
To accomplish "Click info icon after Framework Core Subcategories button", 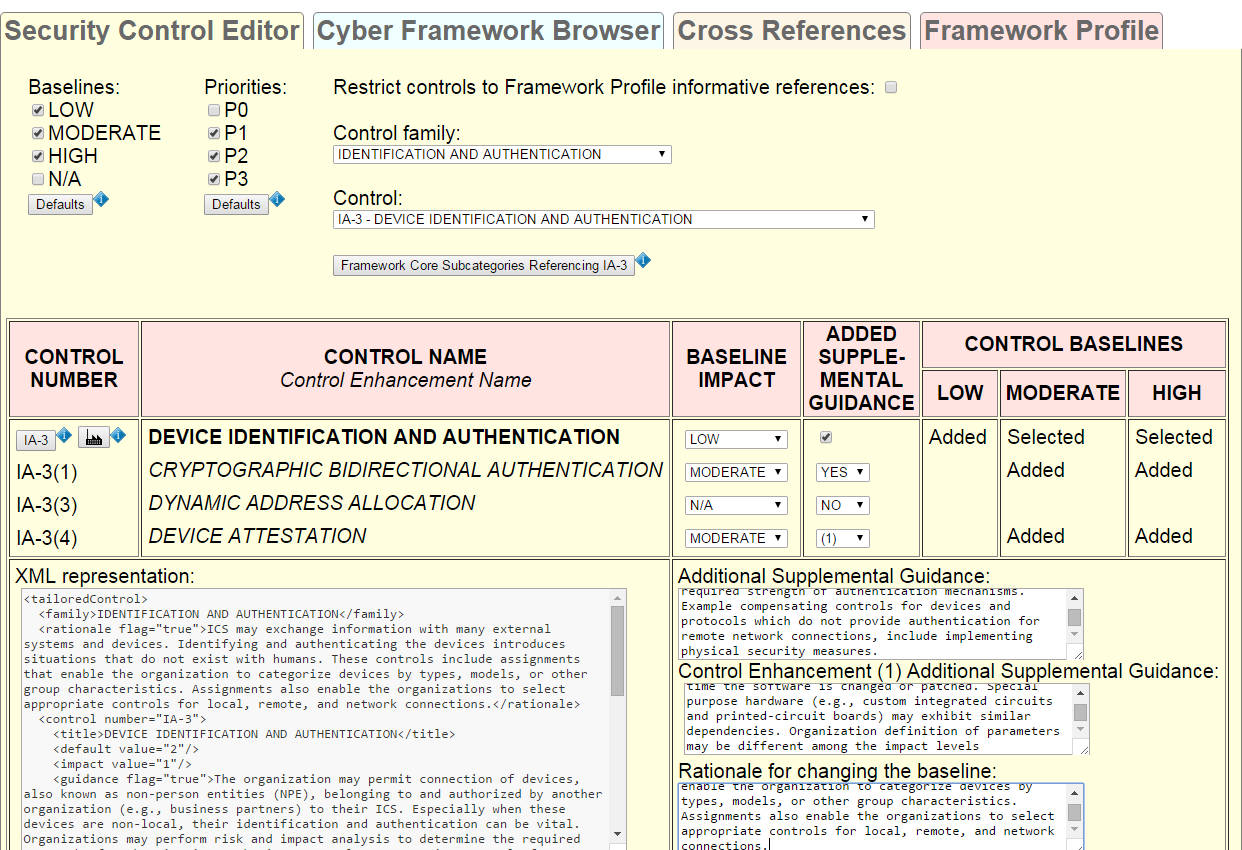I will [x=643, y=261].
